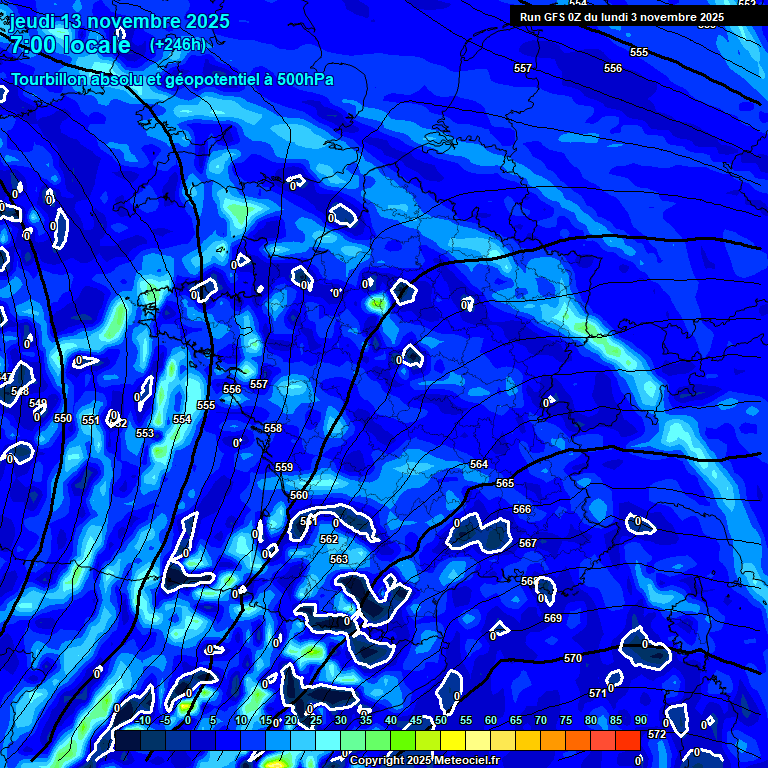The width and height of the screenshot is (768, 768).
Task: Click the '7:00 locale' time label
Action: pos(70,45)
